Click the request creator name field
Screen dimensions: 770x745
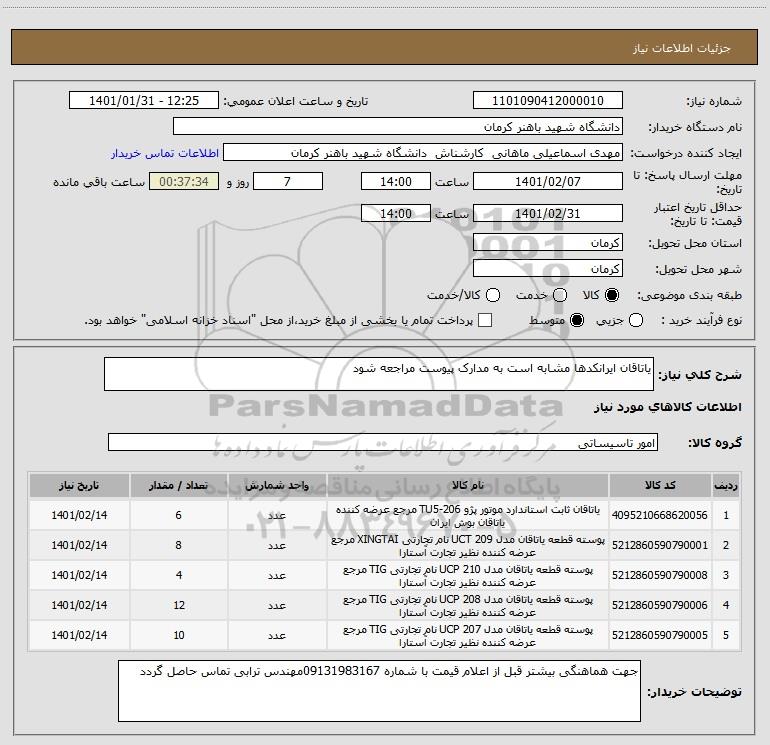pyautogui.click(x=423, y=153)
